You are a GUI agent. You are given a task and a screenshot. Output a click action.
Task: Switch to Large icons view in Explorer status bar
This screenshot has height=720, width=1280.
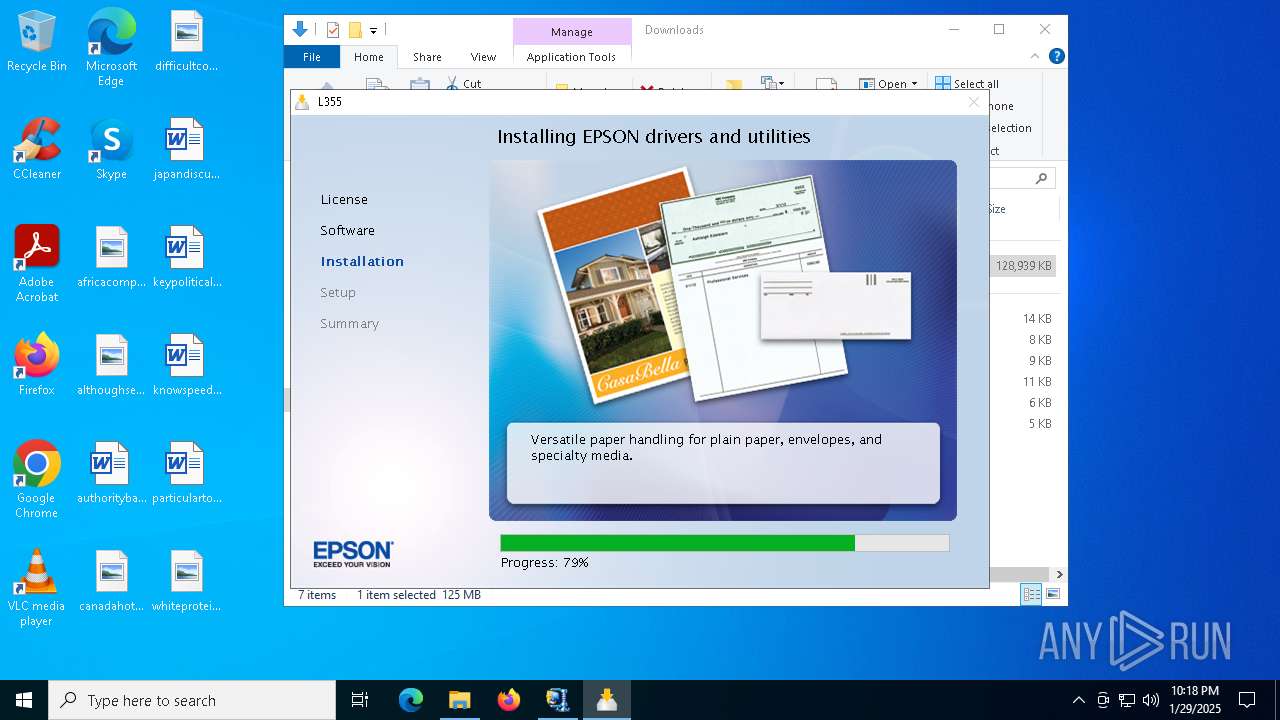[1052, 595]
